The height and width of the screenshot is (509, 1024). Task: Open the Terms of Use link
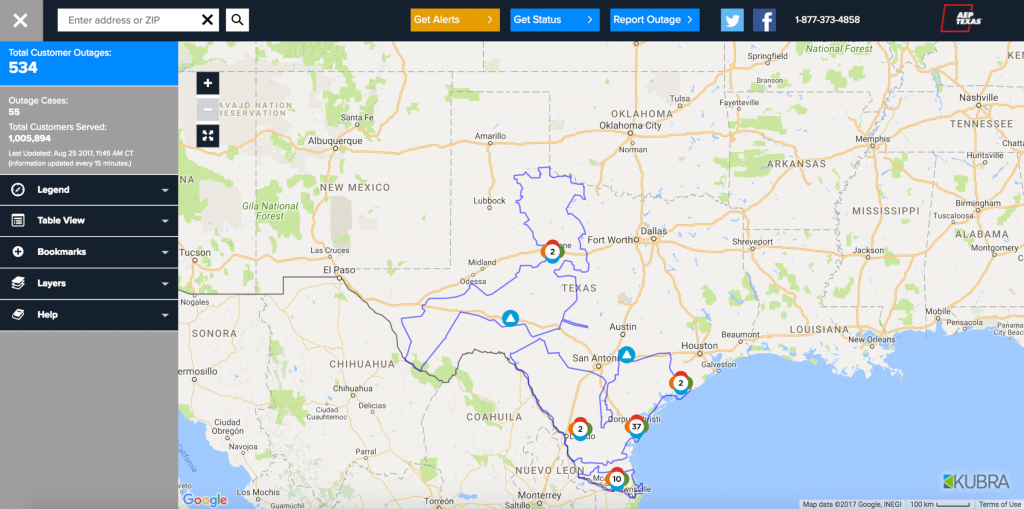(999, 504)
